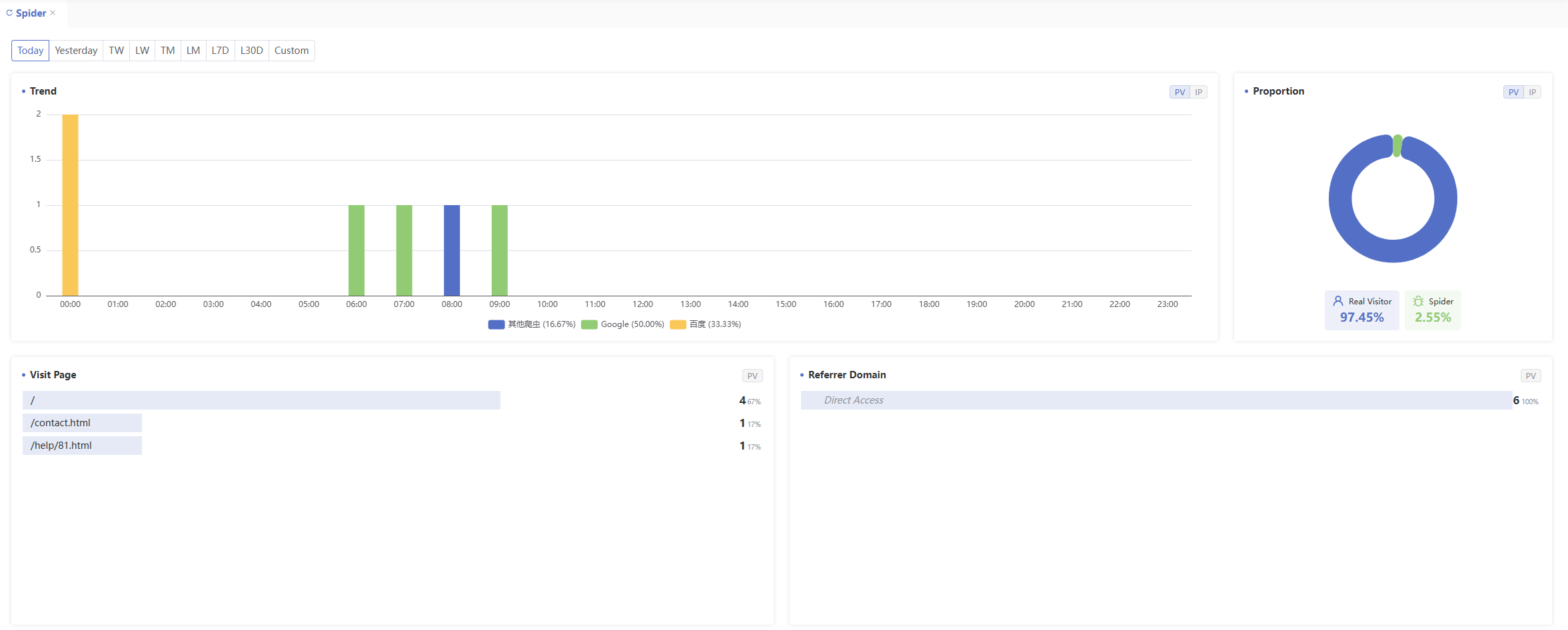The height and width of the screenshot is (630, 1568).
Task: Click the Direct Access referrer row
Action: pyautogui.click(x=853, y=400)
